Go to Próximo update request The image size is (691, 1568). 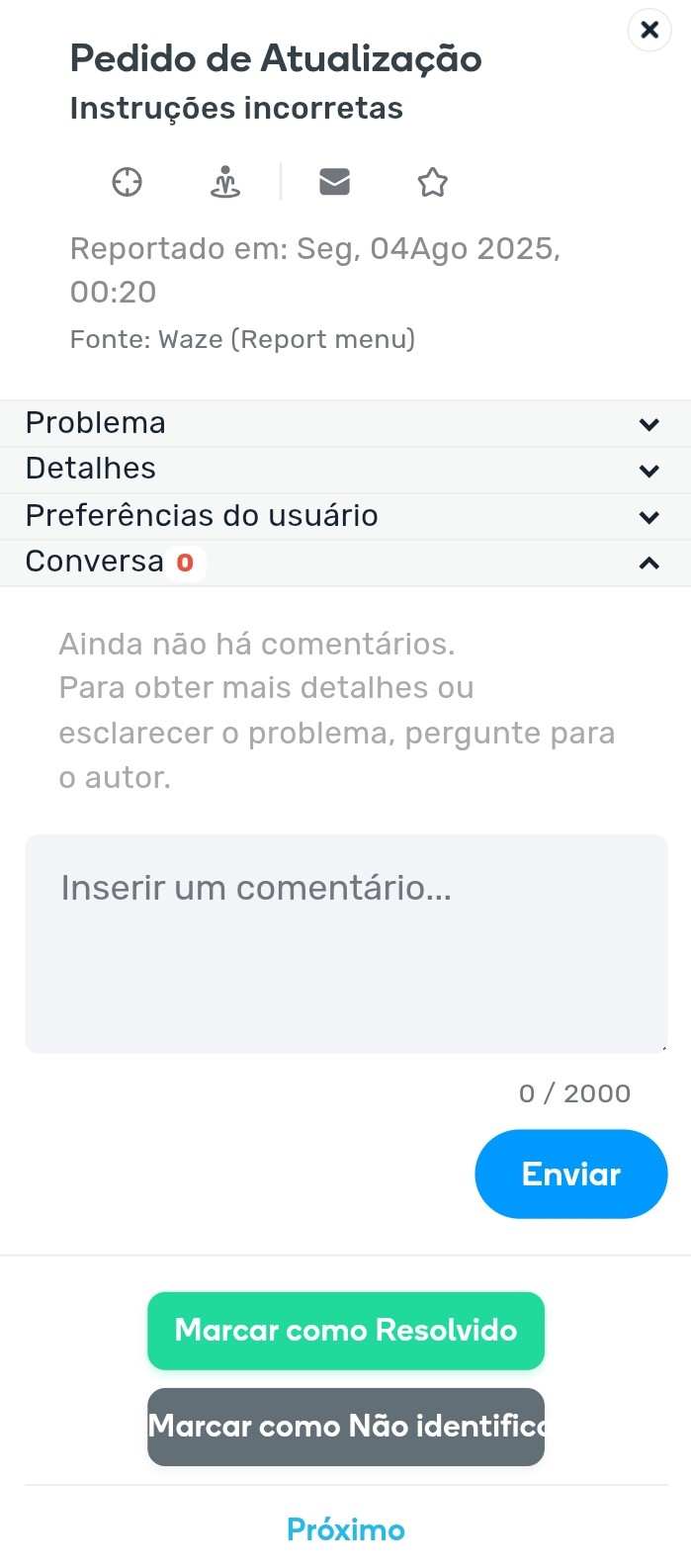click(346, 1529)
